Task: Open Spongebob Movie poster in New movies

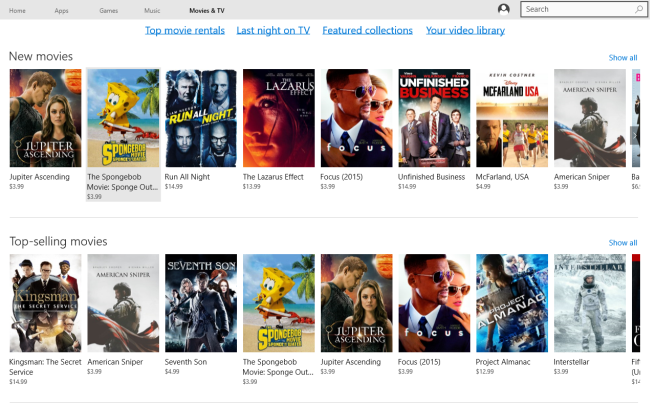Action: pyautogui.click(x=123, y=118)
